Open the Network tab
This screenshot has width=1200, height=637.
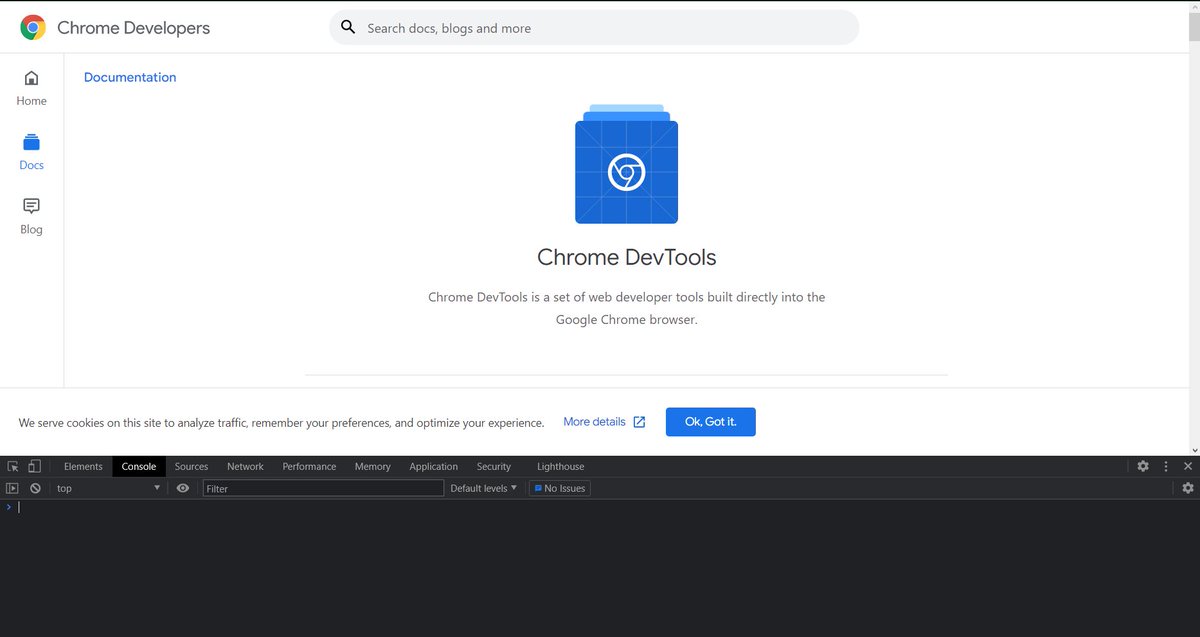[x=245, y=466]
